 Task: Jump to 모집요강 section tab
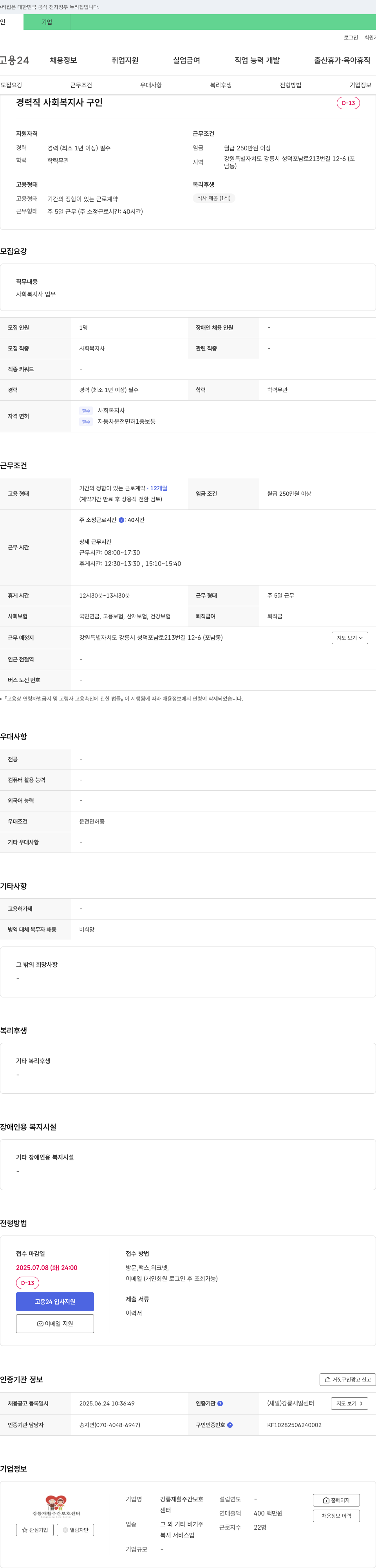11,85
